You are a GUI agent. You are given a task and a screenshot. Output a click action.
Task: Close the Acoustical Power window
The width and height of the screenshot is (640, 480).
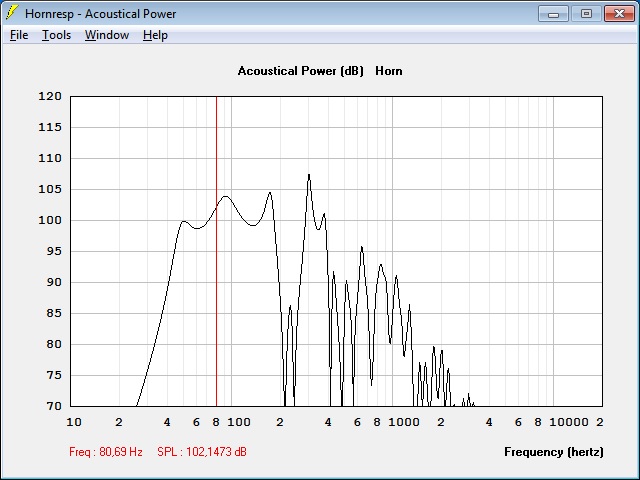619,14
